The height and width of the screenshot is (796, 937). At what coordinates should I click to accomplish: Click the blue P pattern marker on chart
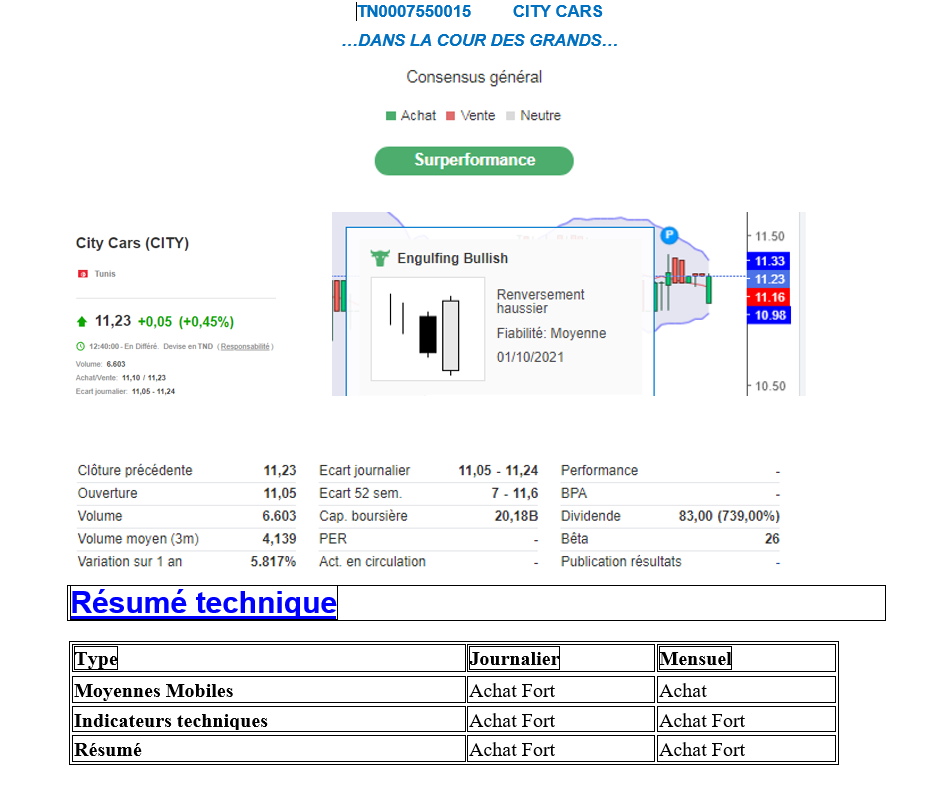669,236
